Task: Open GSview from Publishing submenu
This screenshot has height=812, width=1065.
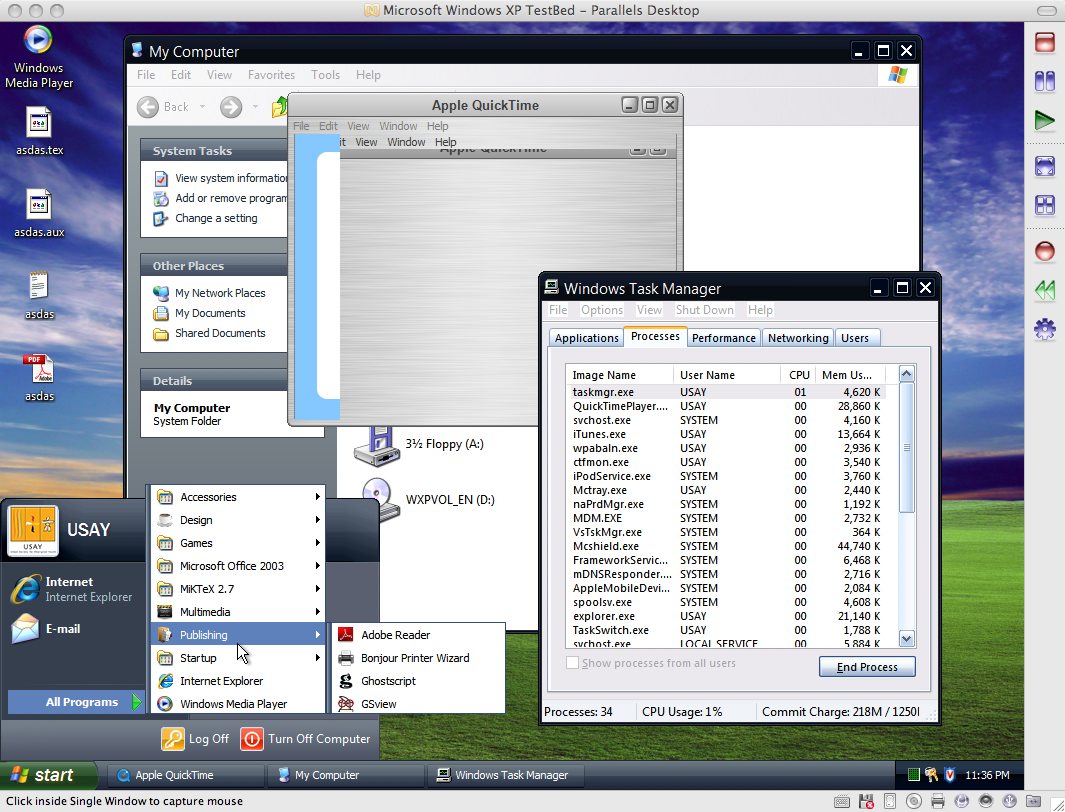Action: coord(418,704)
